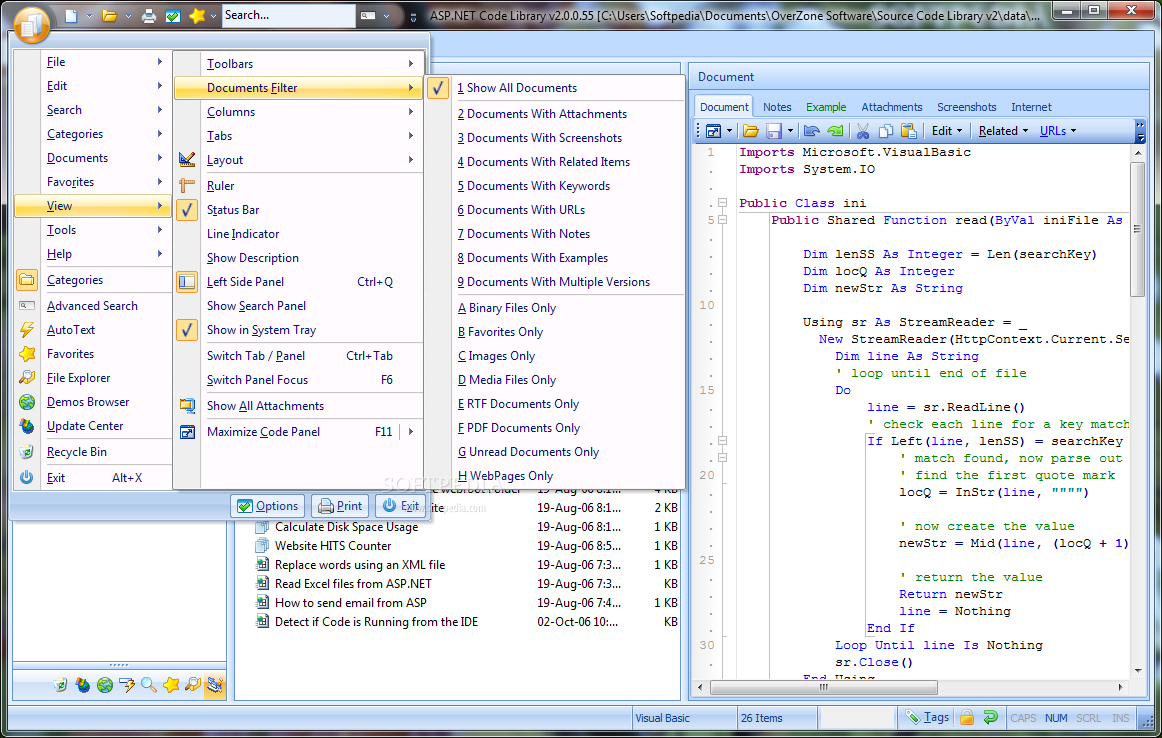Click the paste clipboard icon in document toolbar
1162x738 pixels.
point(909,131)
